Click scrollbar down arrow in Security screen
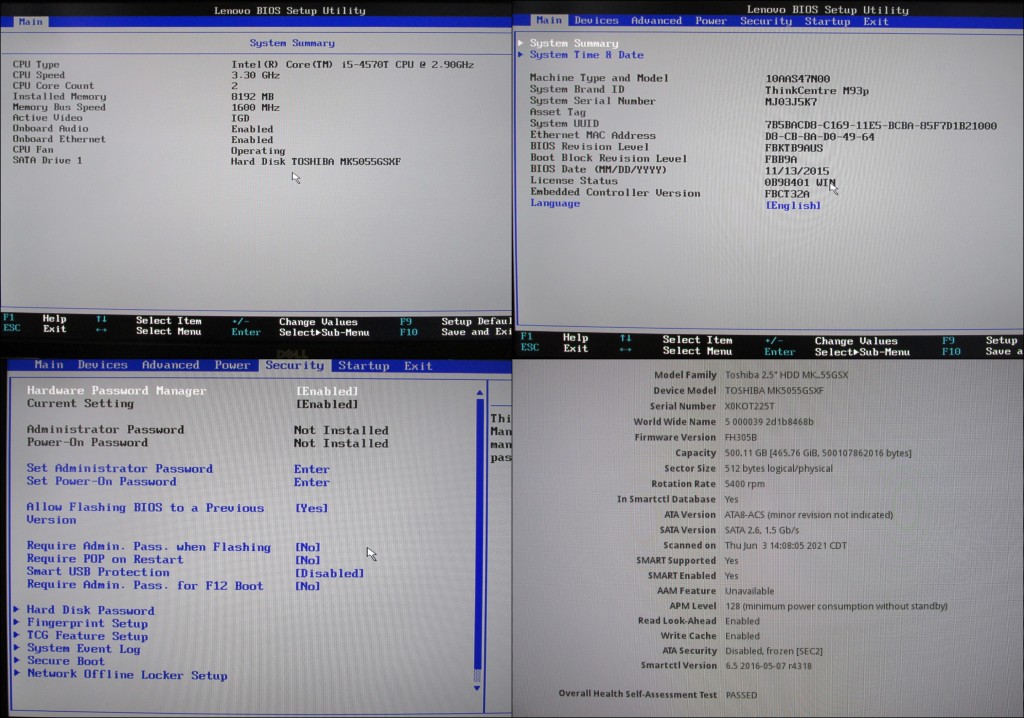This screenshot has height=718, width=1024. [477, 688]
